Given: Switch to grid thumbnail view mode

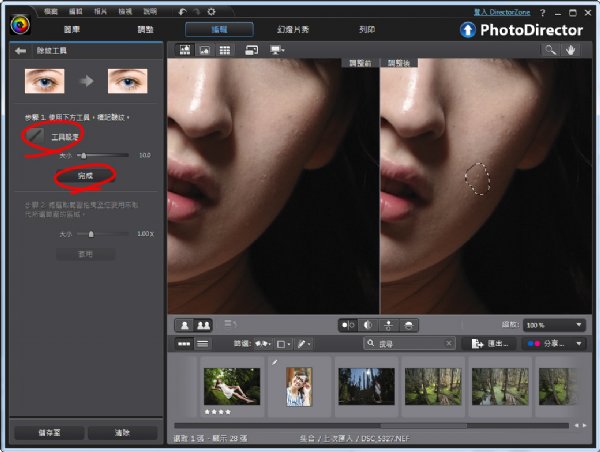Looking at the screenshot, I should (x=226, y=49).
